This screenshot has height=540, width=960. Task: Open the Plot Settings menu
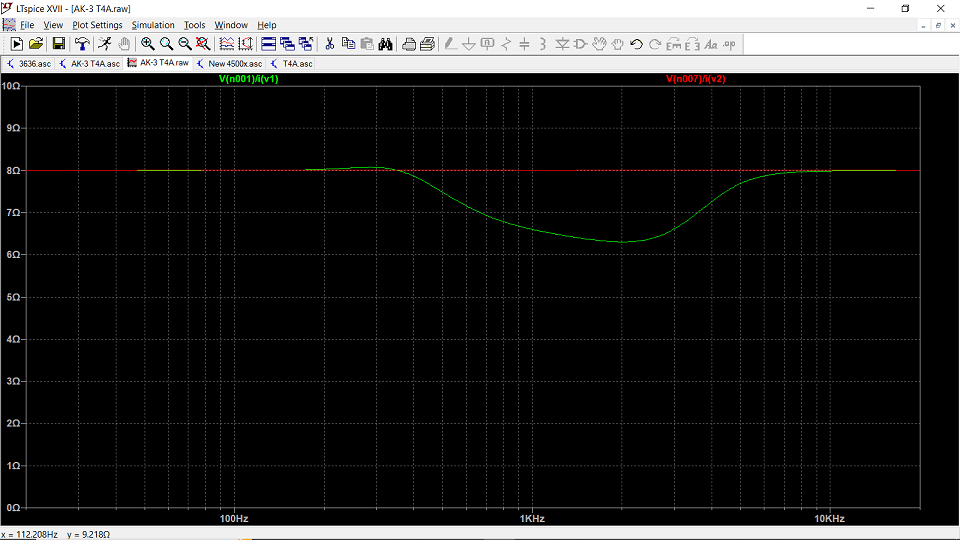(97, 25)
